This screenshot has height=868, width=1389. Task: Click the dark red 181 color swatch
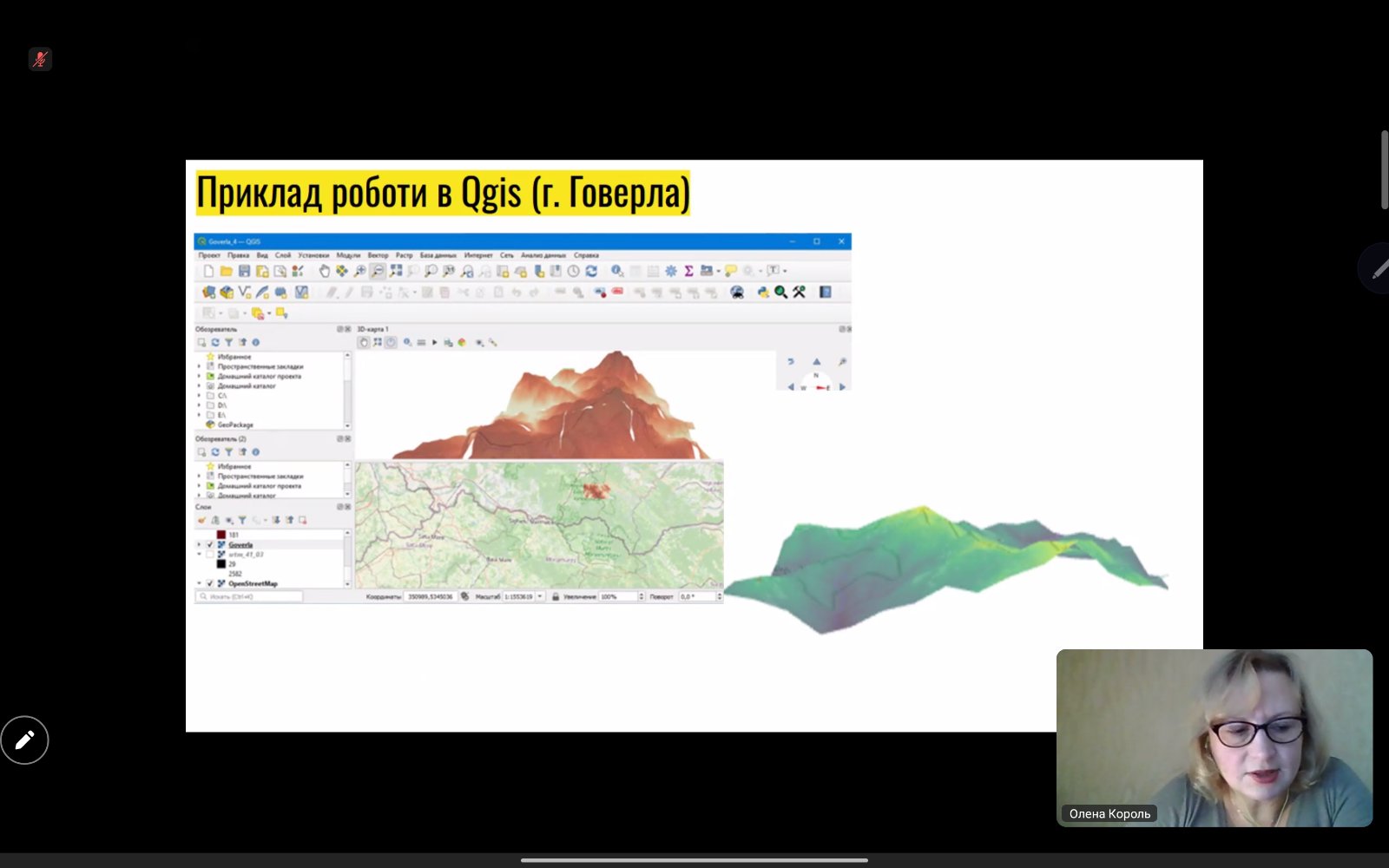tap(221, 535)
